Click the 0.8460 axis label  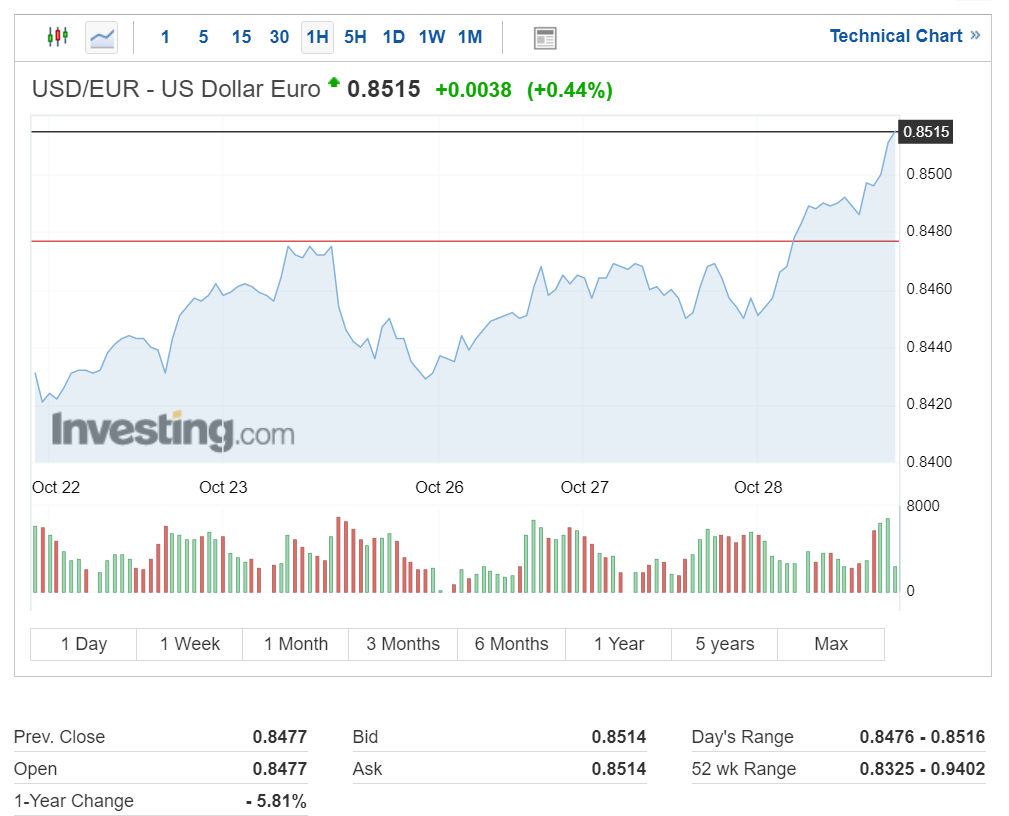(929, 288)
